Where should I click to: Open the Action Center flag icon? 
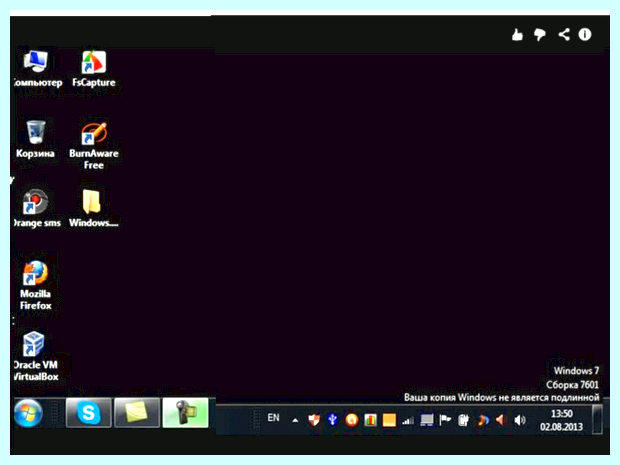pos(445,420)
